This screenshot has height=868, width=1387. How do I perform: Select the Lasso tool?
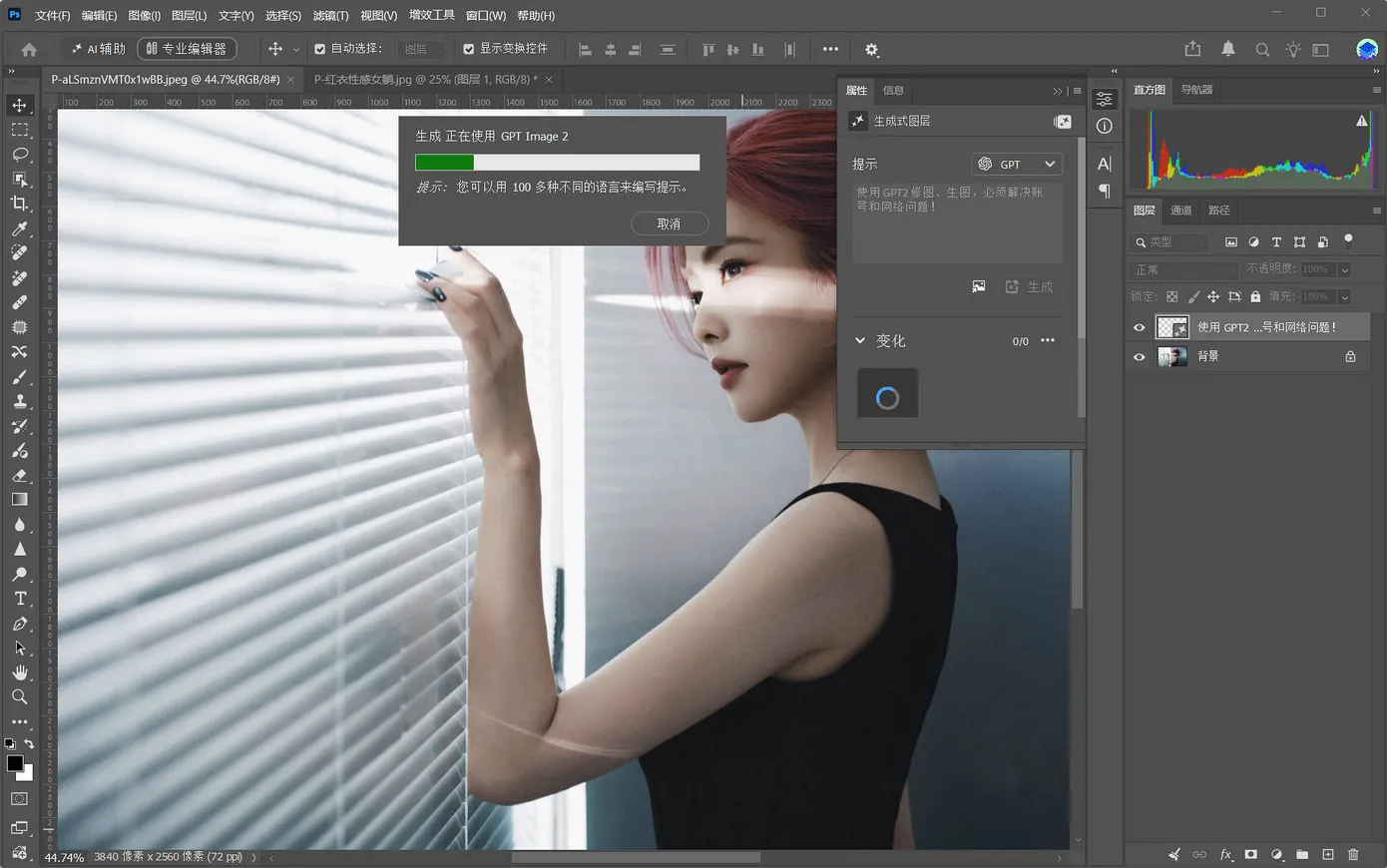coord(19,155)
